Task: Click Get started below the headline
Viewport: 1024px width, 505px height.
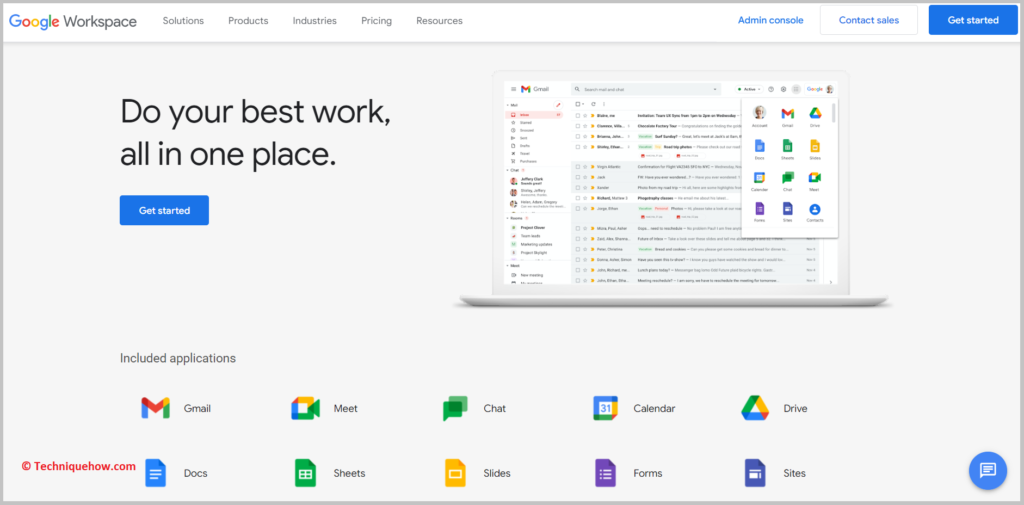Action: pos(164,210)
